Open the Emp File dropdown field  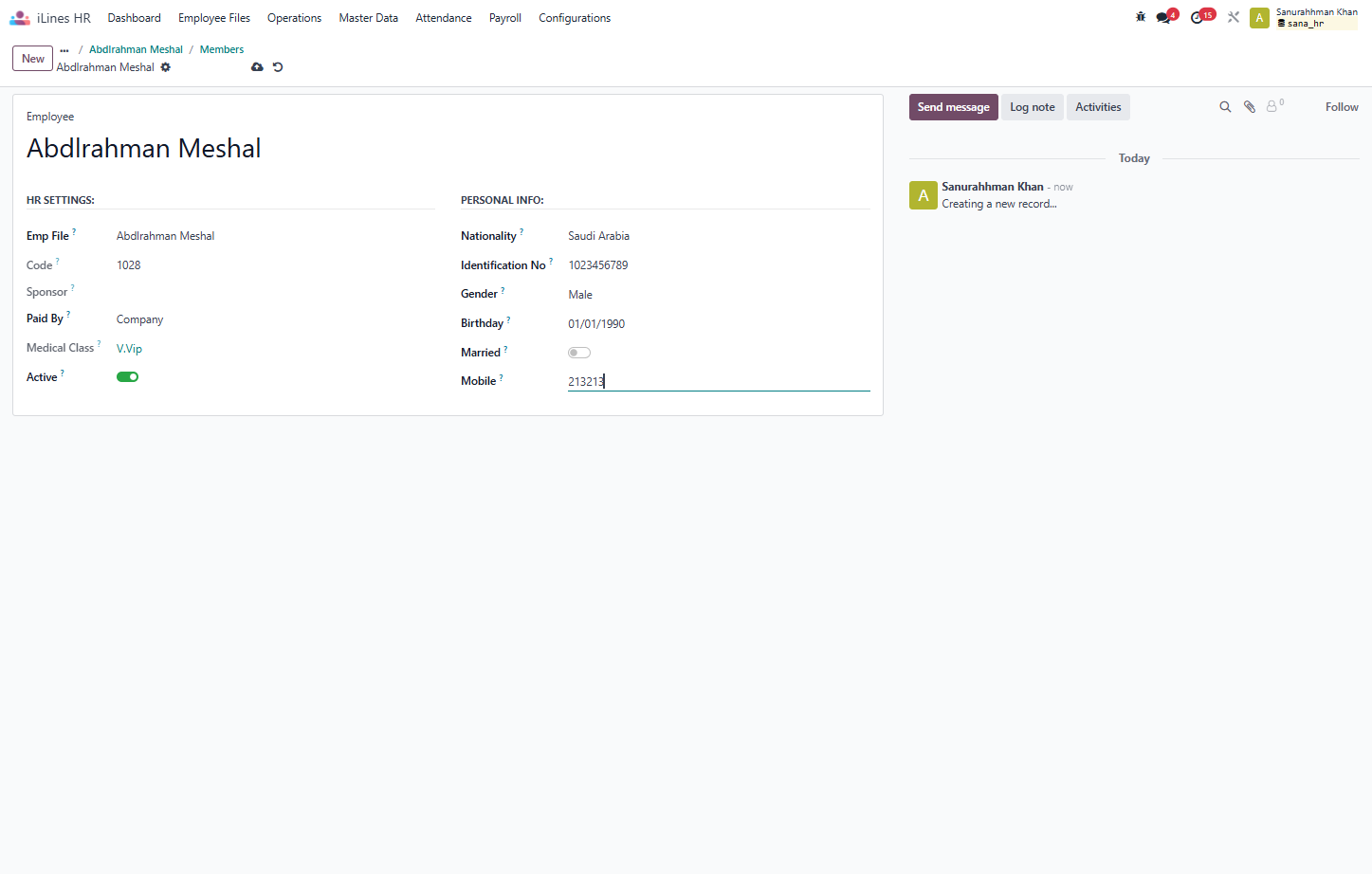point(275,236)
